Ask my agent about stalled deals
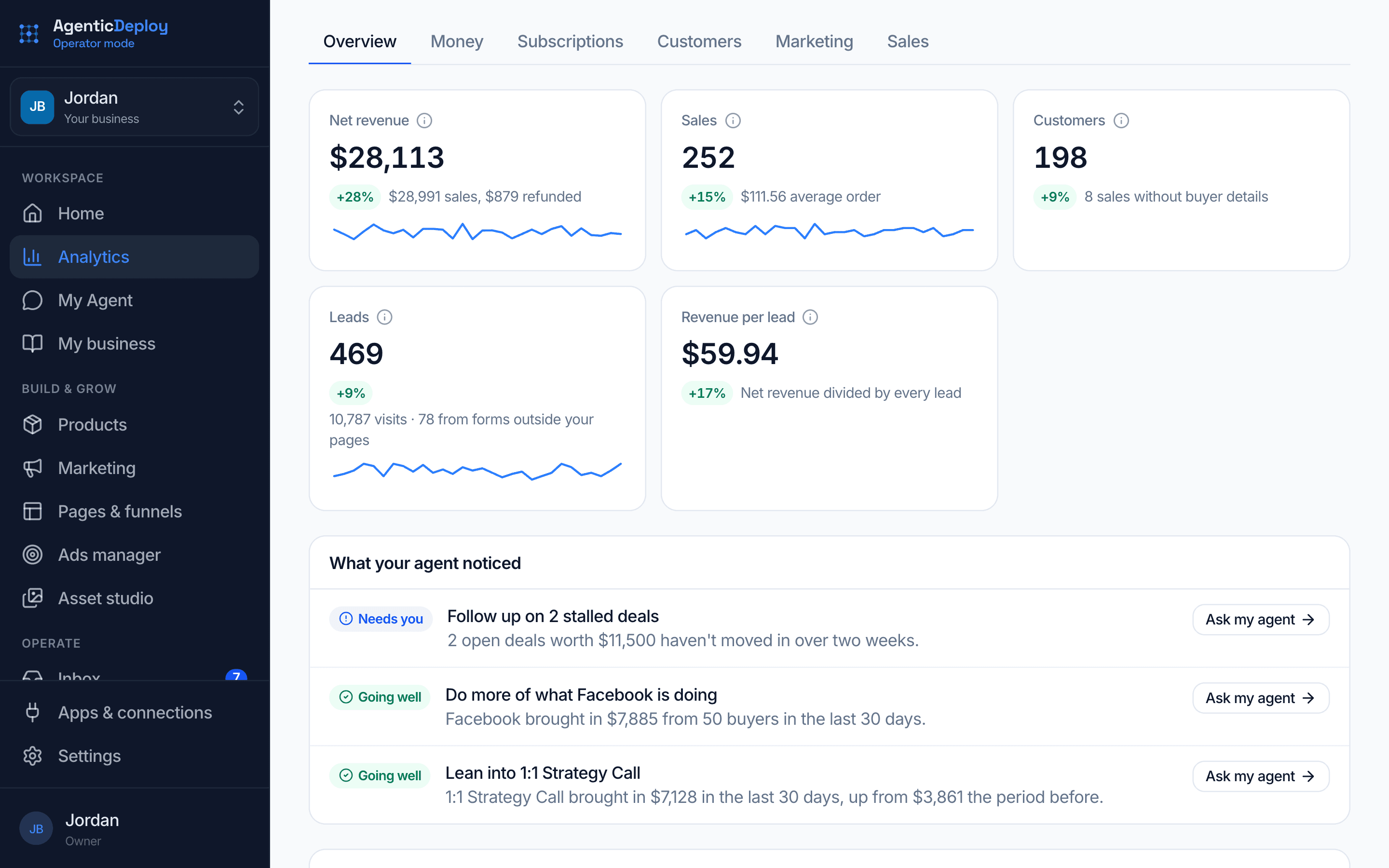 click(1260, 620)
